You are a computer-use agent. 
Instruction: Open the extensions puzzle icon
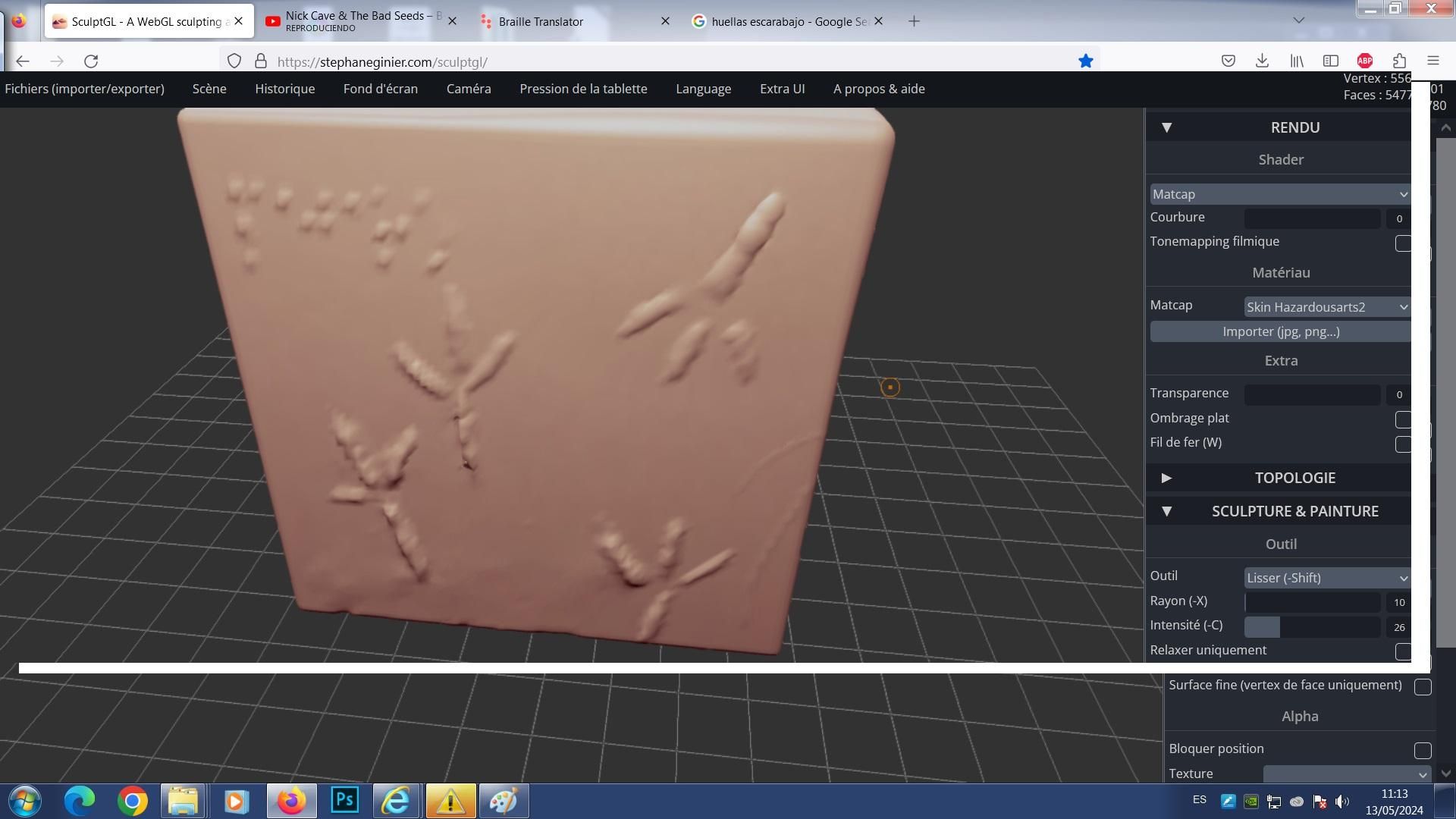point(1399,61)
